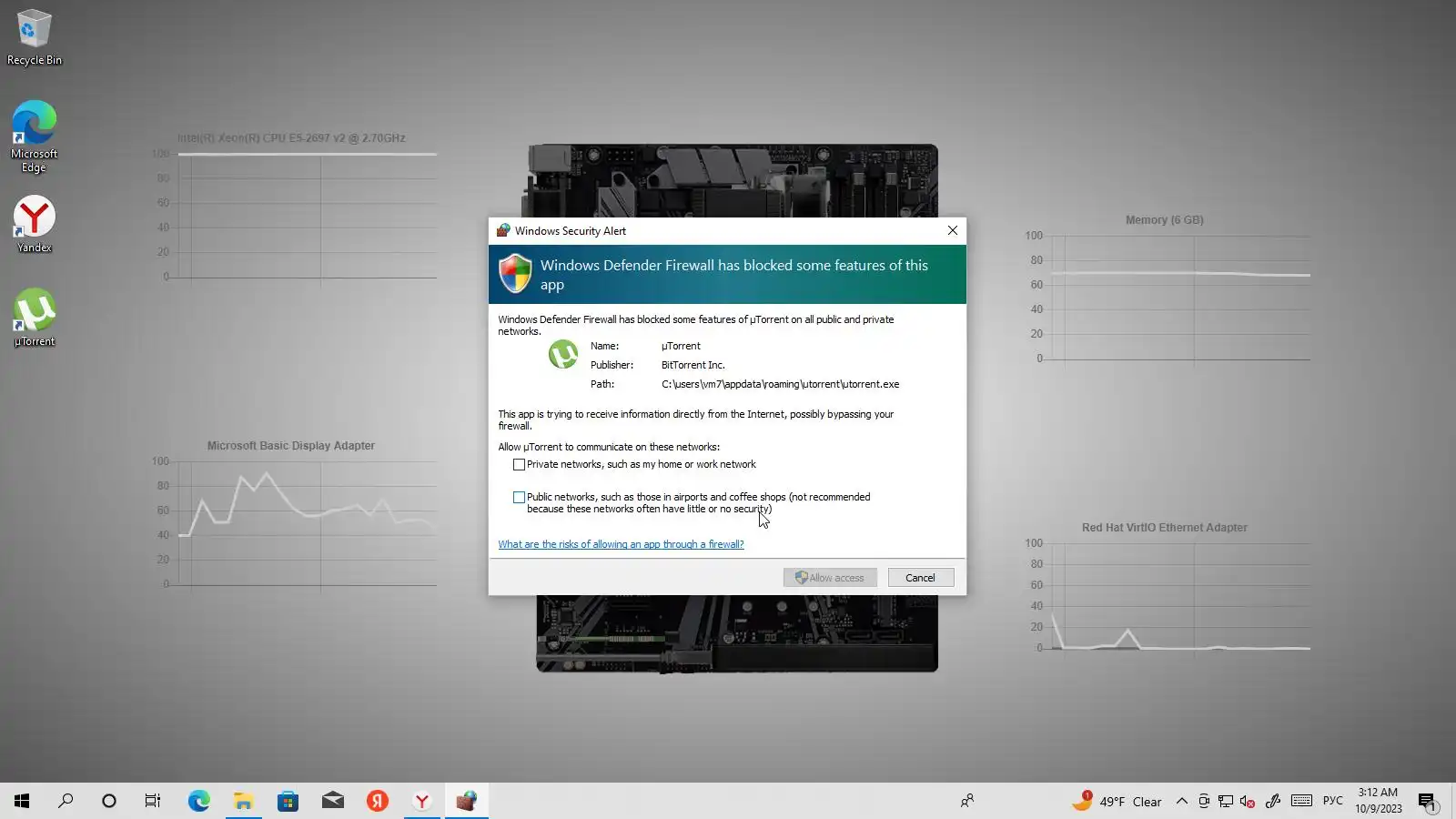
Task: Open the Recycle Bin desktop icon
Action: tap(35, 37)
